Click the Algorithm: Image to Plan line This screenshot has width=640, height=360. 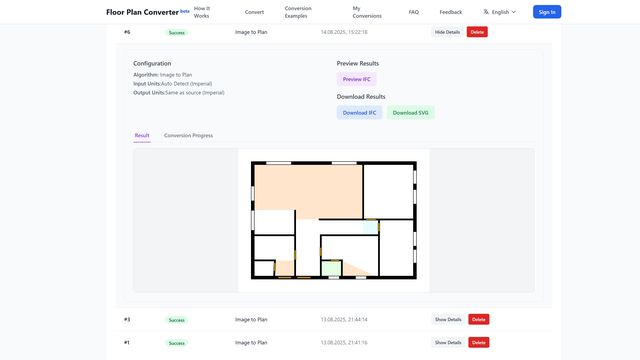pyautogui.click(x=162, y=75)
